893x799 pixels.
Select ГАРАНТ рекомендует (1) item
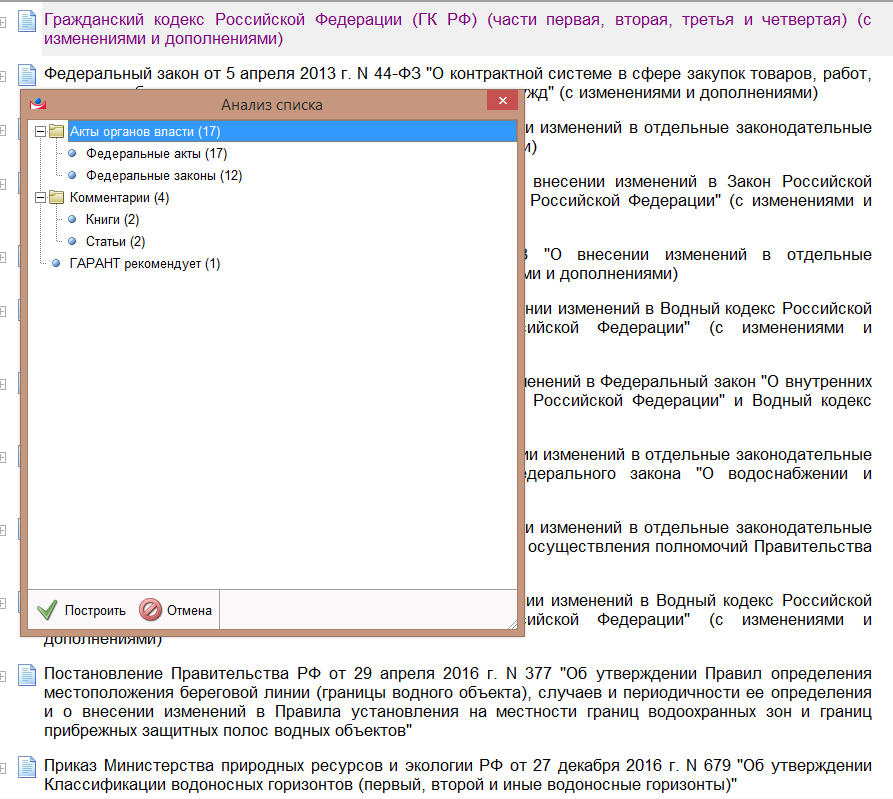145,263
